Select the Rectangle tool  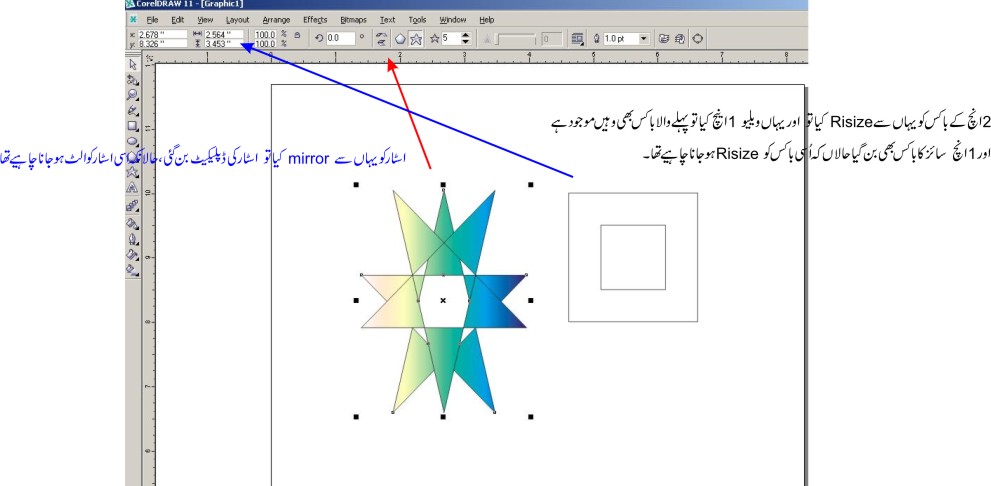(133, 126)
